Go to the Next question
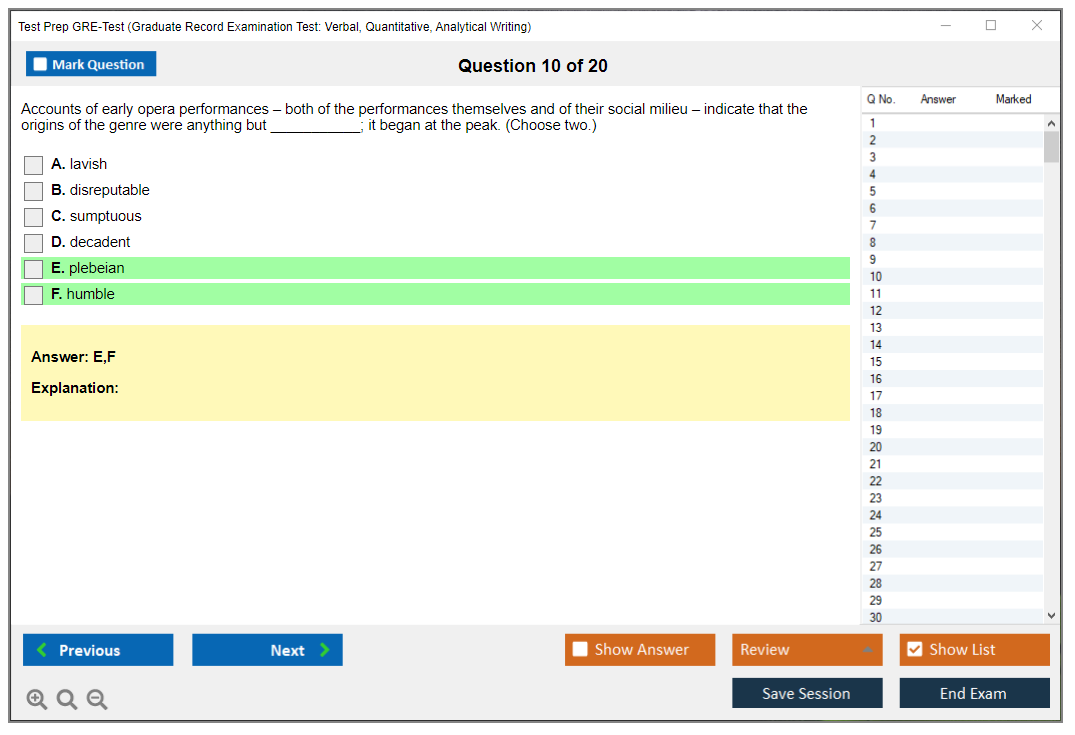This screenshot has height=735, width=1075. coord(267,650)
